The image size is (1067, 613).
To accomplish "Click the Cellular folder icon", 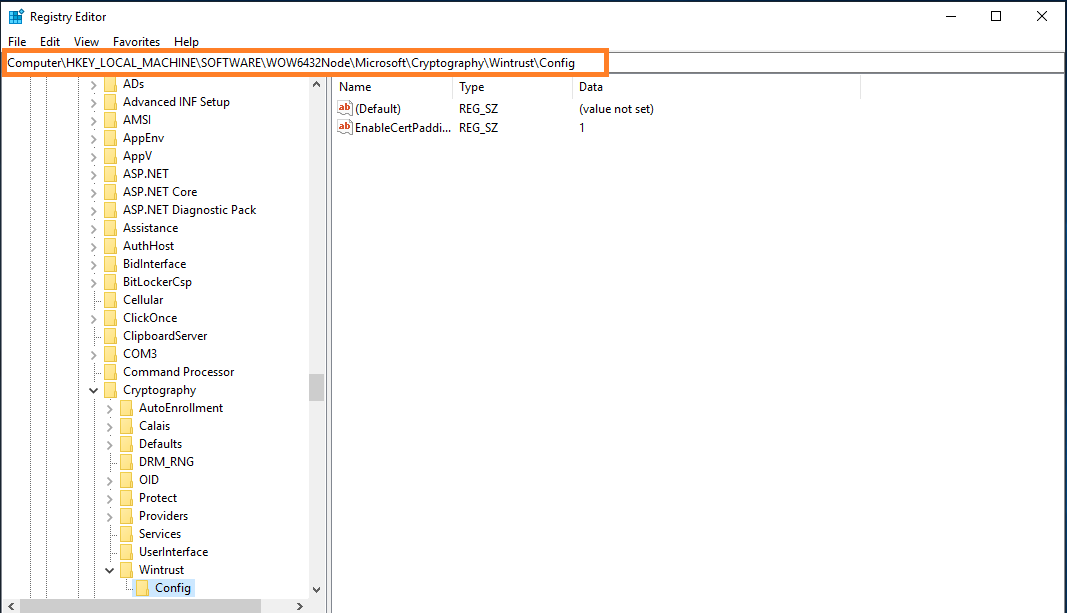I will click(x=110, y=301).
